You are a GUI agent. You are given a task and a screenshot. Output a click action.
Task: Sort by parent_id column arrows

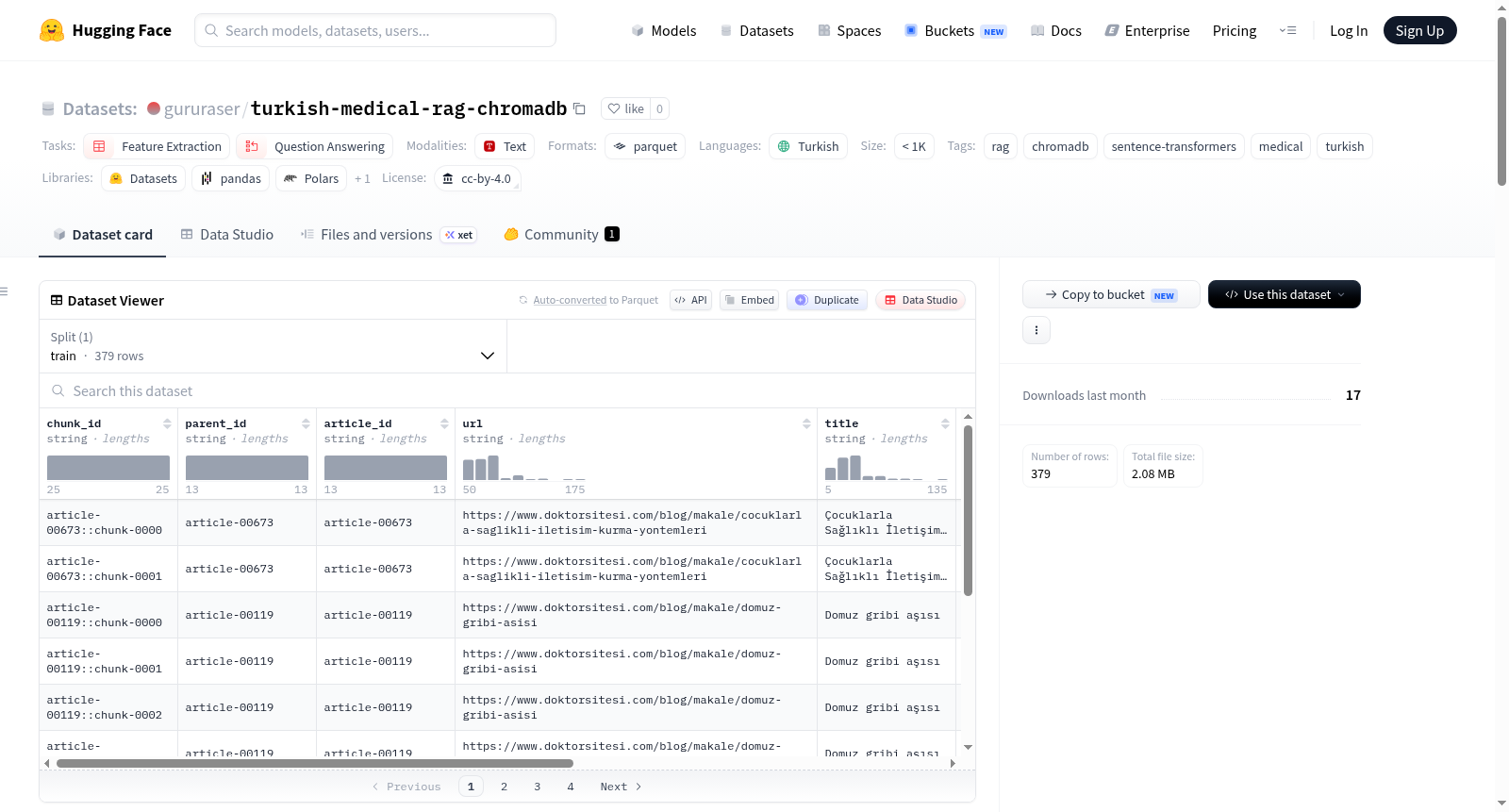click(306, 423)
